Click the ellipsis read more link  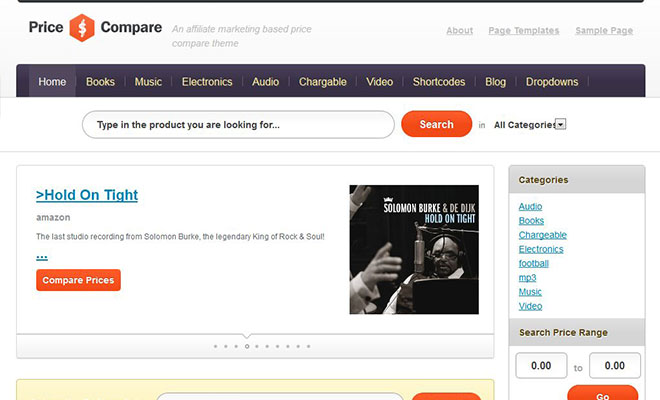coord(42,257)
